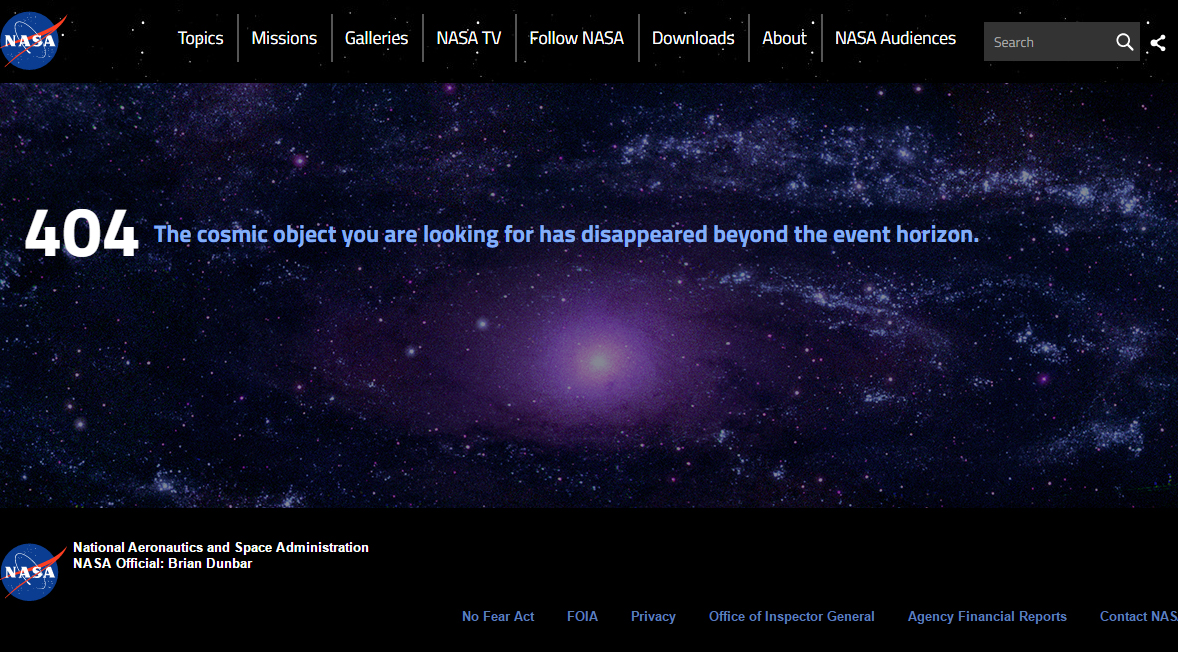The height and width of the screenshot is (652, 1178).
Task: Open the Privacy page link
Action: click(x=653, y=616)
